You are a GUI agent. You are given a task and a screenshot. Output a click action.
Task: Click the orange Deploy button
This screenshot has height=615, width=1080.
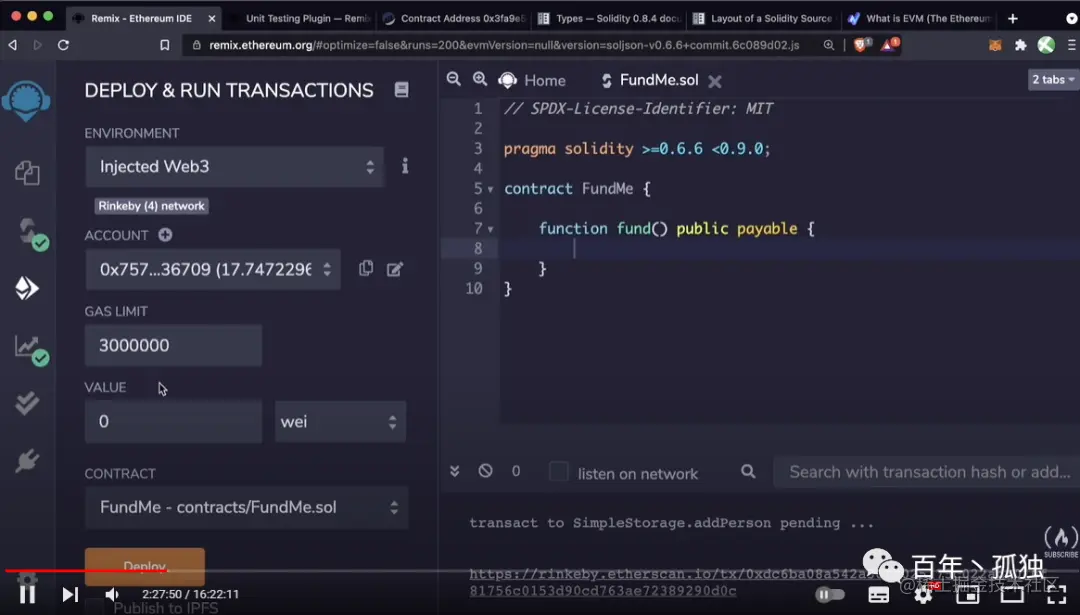pos(145,566)
